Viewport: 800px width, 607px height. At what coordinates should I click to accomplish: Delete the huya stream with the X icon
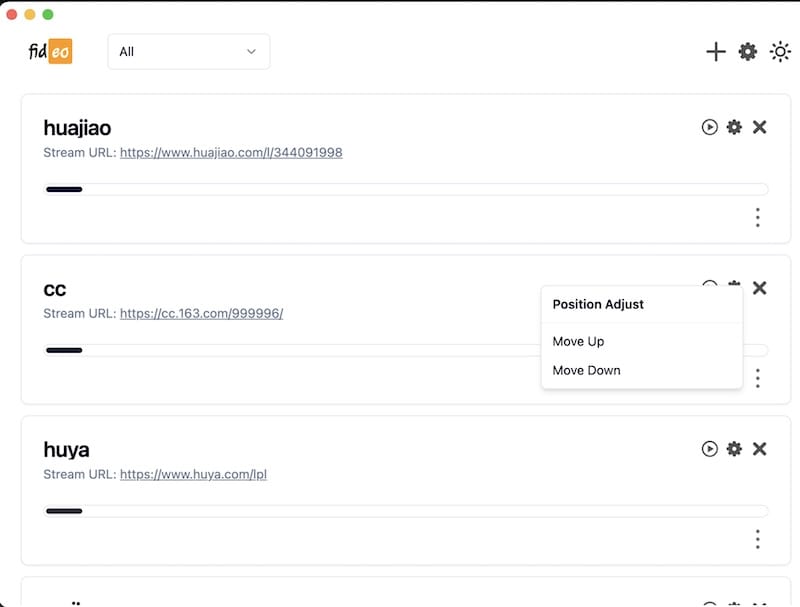click(x=760, y=449)
